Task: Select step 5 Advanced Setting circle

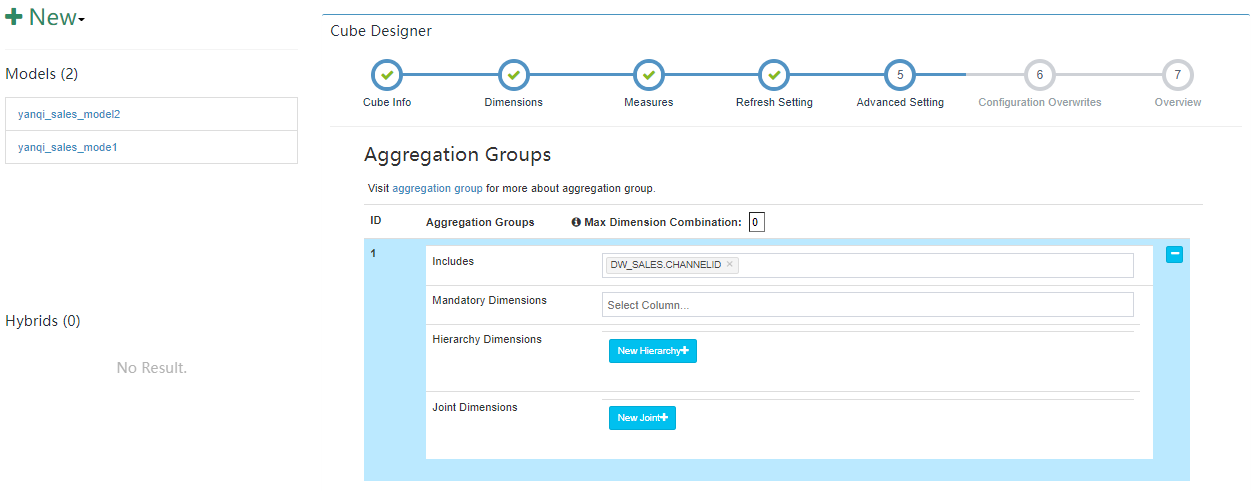Action: pyautogui.click(x=900, y=75)
